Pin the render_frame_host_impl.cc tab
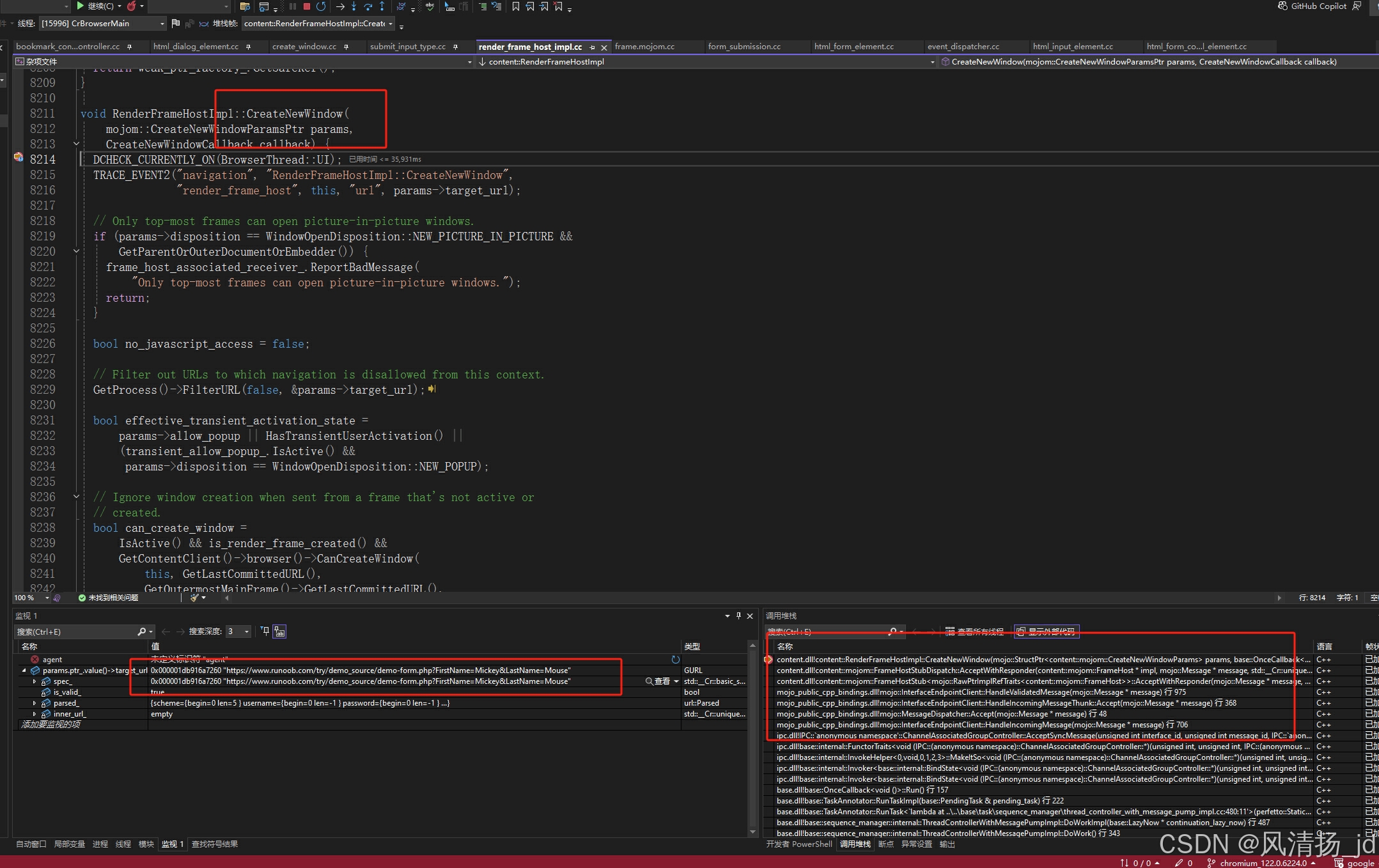This screenshot has height=868, width=1379. pyautogui.click(x=592, y=47)
